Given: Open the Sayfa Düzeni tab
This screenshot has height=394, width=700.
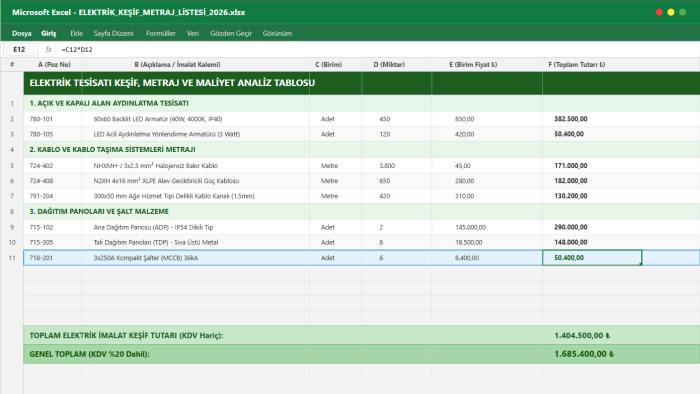Looking at the screenshot, I should click(x=113, y=33).
